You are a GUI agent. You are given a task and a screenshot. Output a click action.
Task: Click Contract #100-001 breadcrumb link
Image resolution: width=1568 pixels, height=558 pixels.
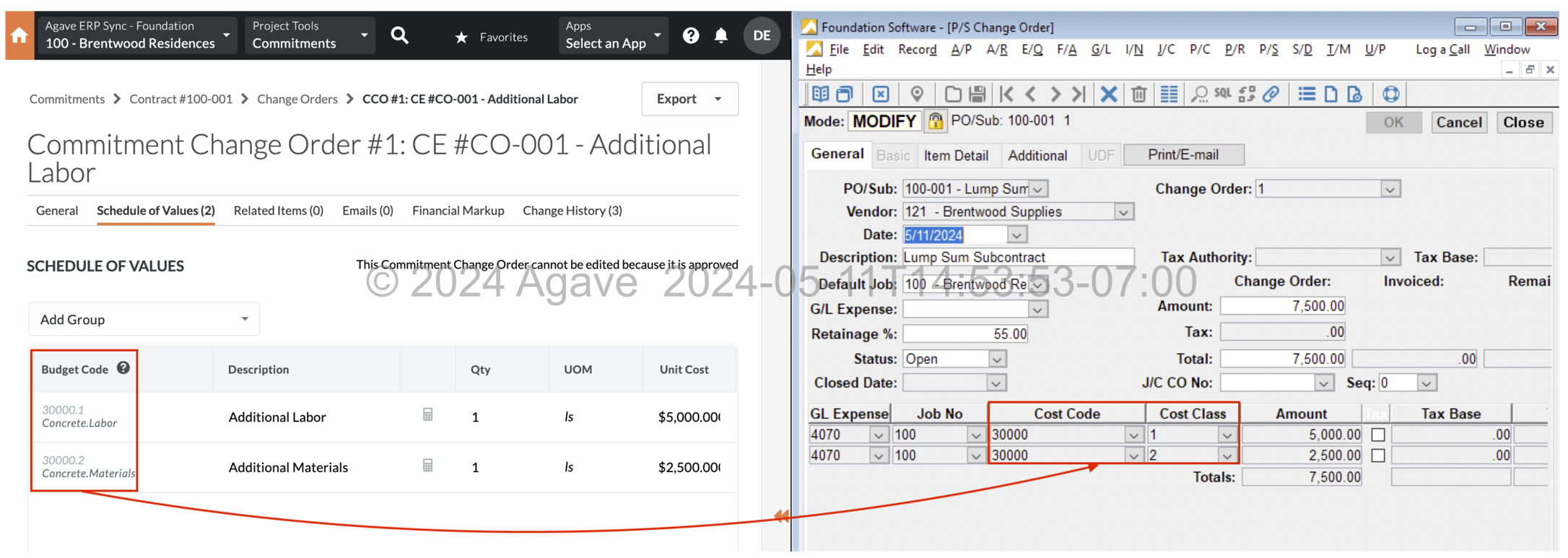[x=181, y=99]
